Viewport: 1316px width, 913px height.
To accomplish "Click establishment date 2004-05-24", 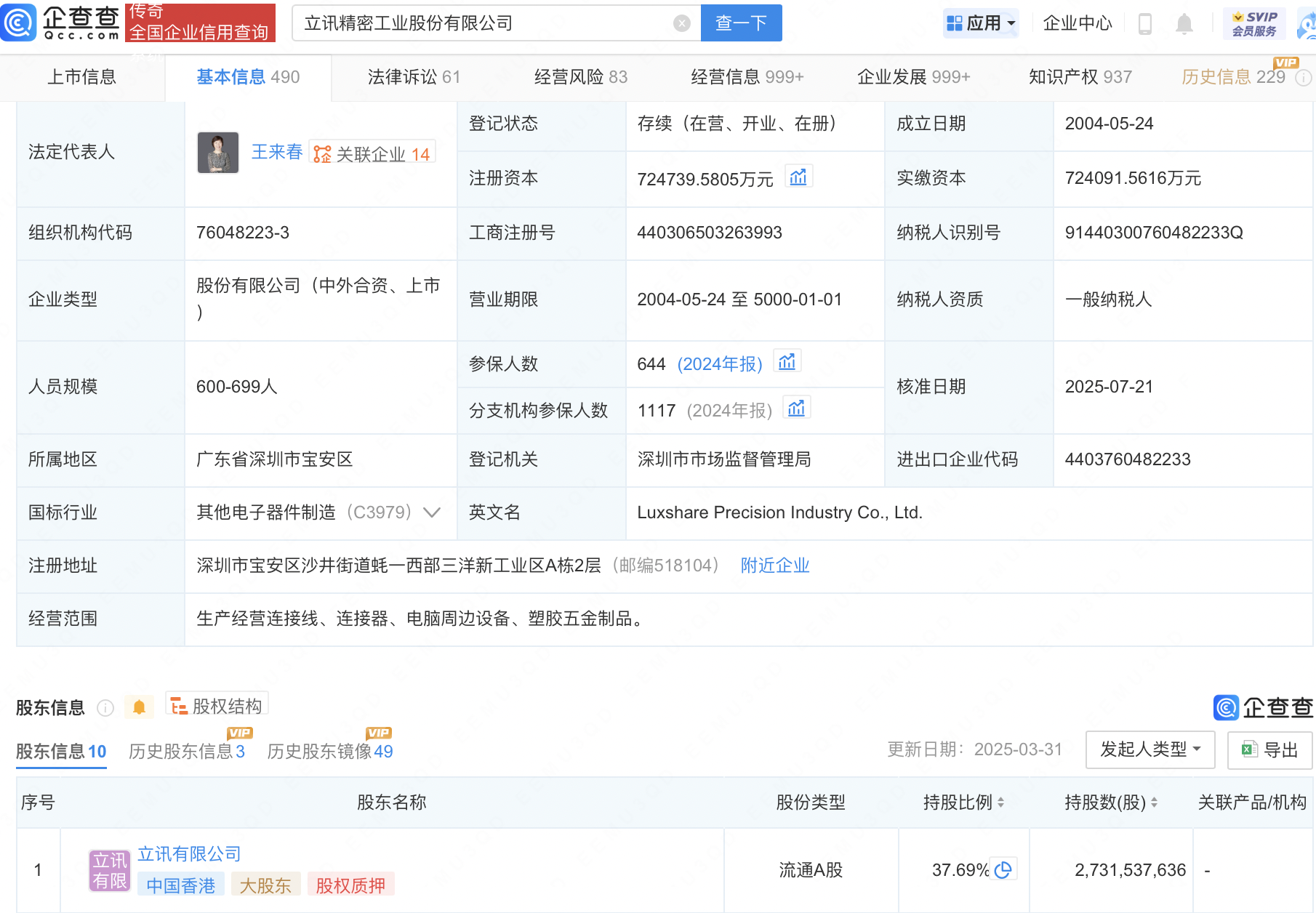I will coord(1110,124).
